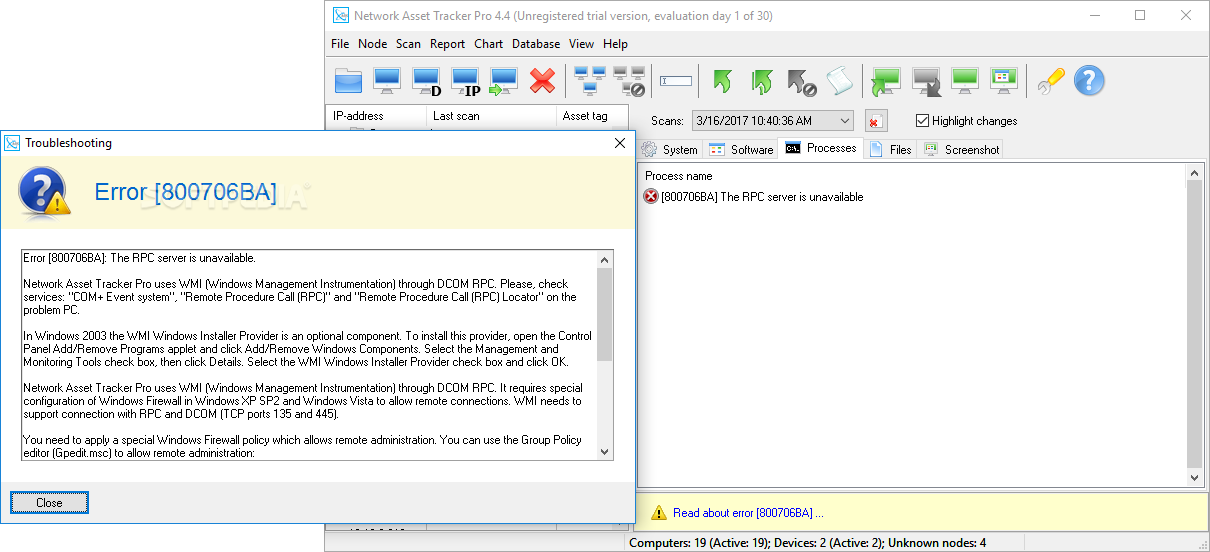Click the paper scroll log icon
Image resolution: width=1210 pixels, height=552 pixels.
pos(838,81)
